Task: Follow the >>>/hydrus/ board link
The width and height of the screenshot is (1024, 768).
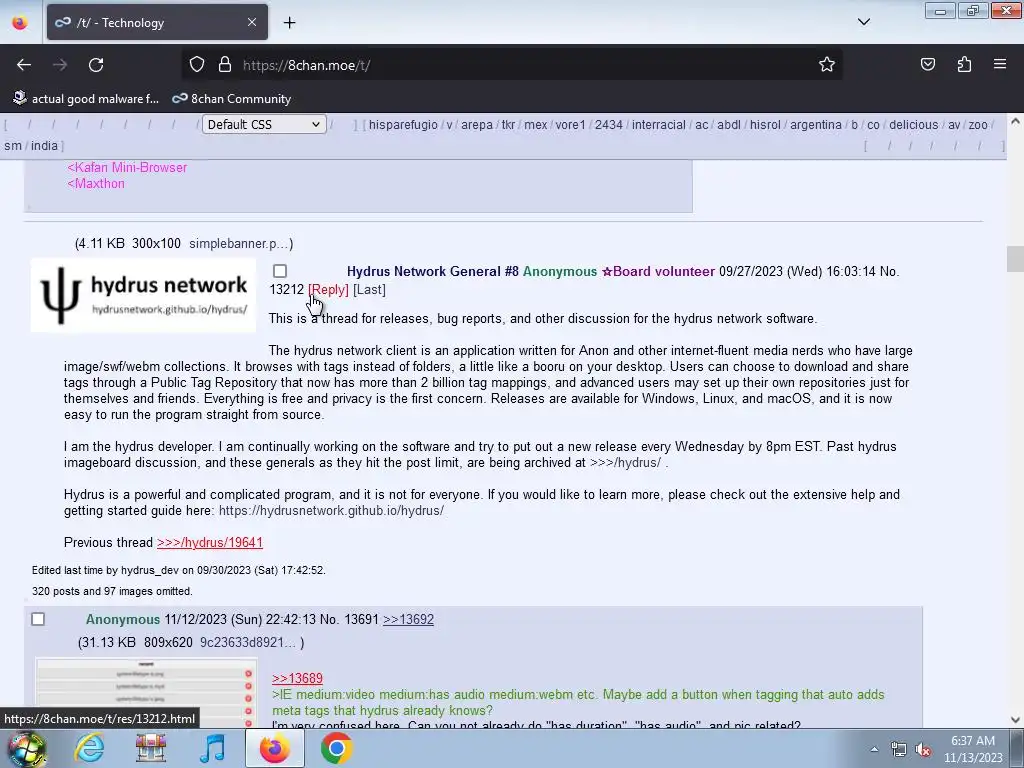Action: (x=626, y=462)
